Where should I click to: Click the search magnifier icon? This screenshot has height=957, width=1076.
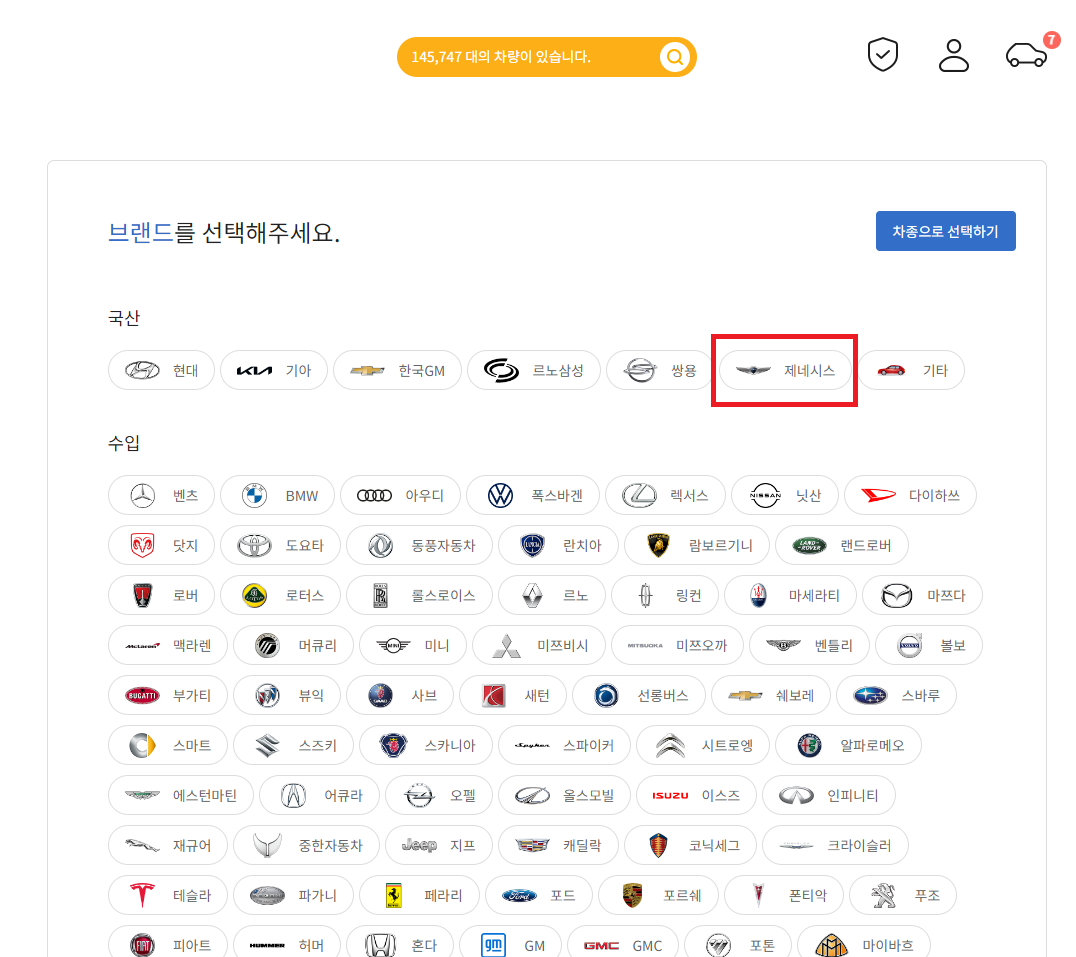(675, 57)
